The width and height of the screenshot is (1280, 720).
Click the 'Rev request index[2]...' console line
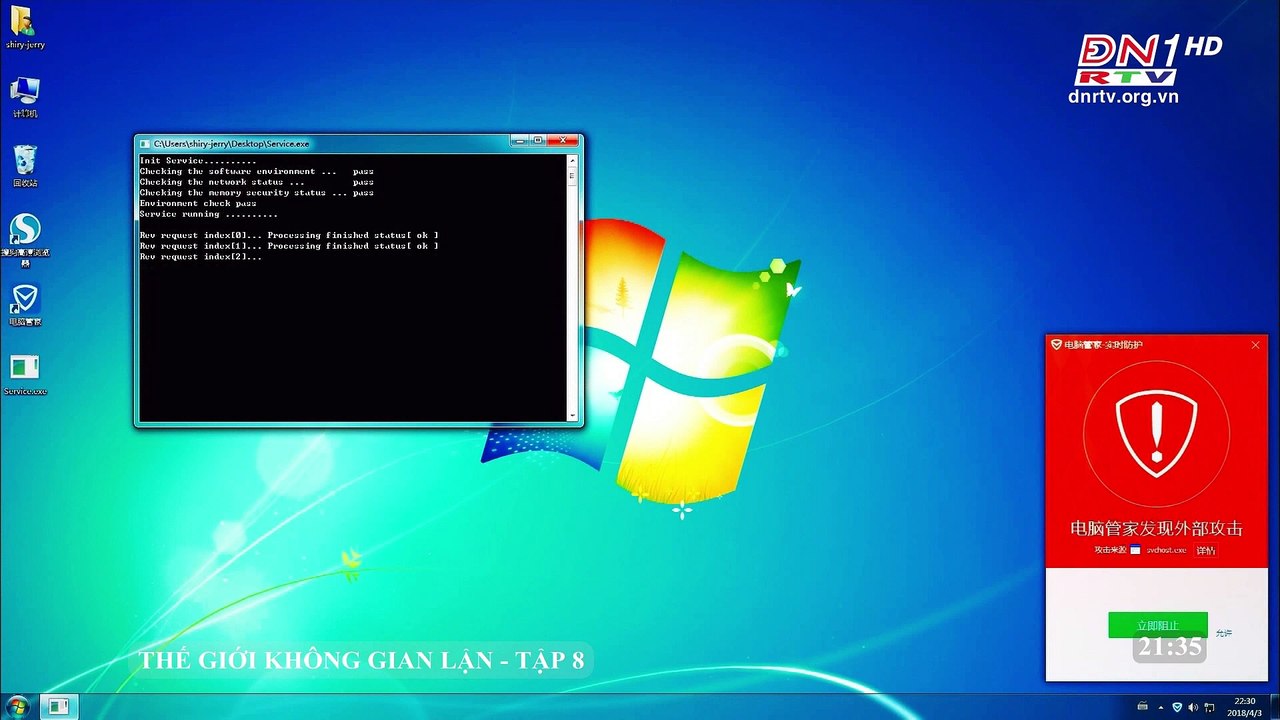tap(201, 257)
